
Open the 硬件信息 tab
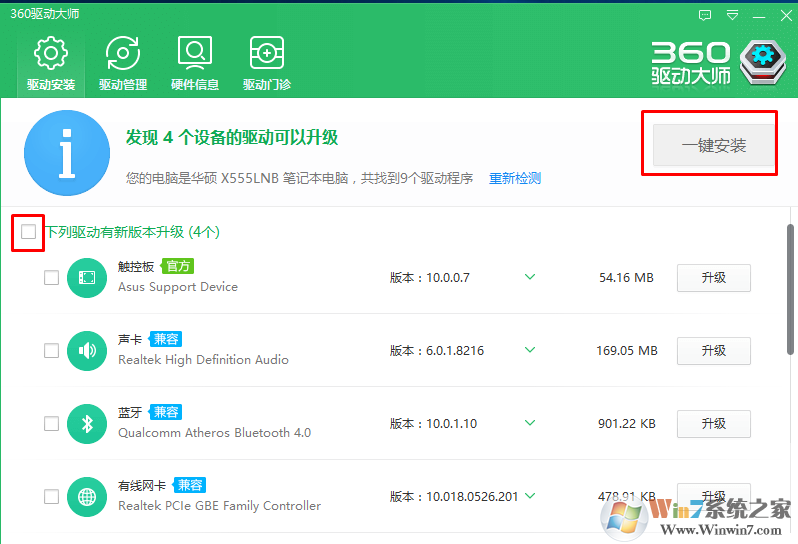195,63
